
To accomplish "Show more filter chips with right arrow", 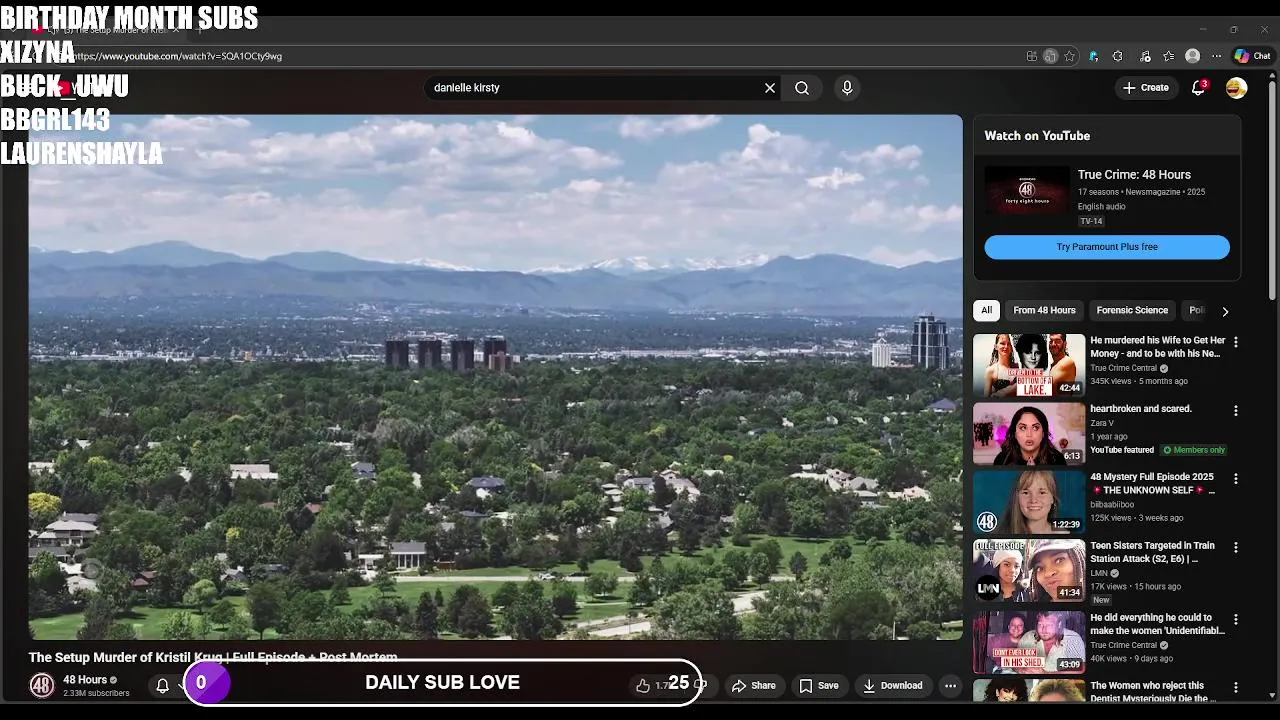I will coord(1225,311).
